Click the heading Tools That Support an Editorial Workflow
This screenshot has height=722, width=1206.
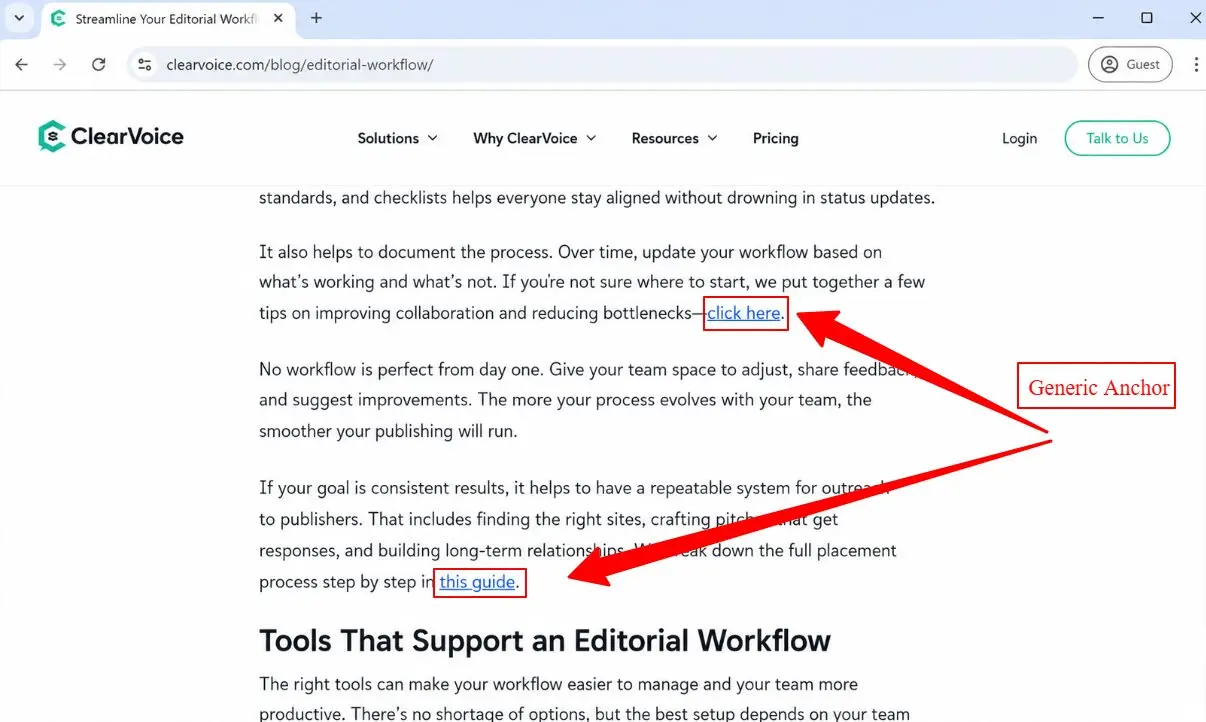point(545,640)
